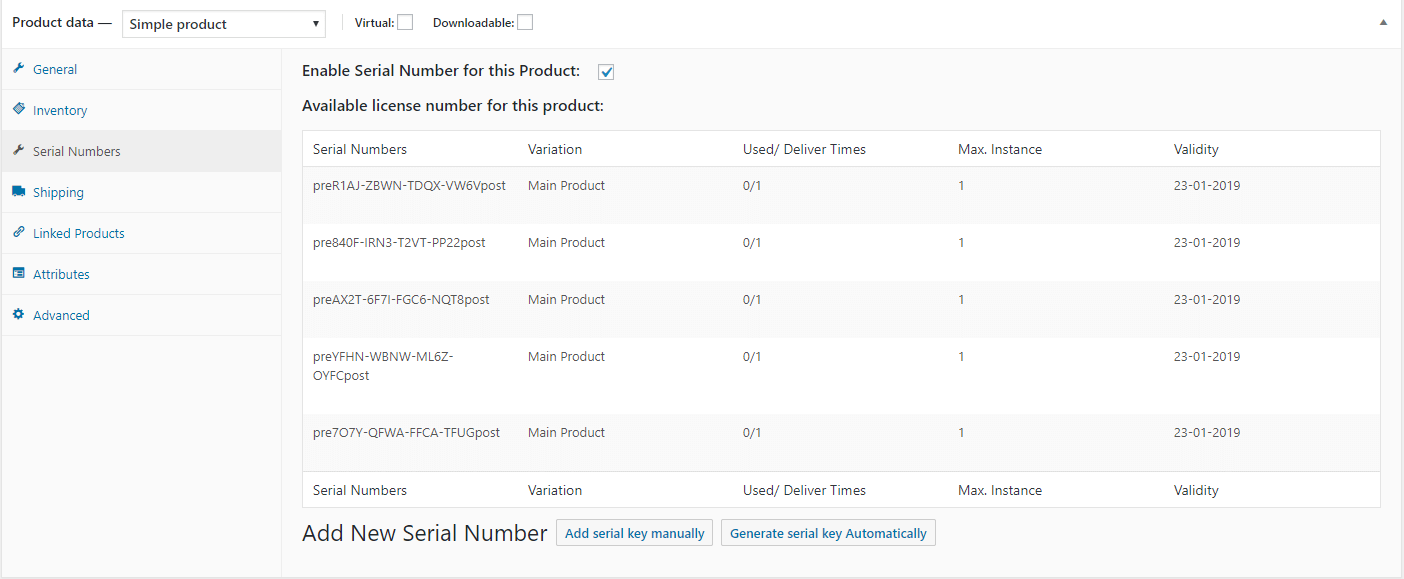The height and width of the screenshot is (579, 1404).
Task: Click validity 23-01-2019 in pre7O7Y row
Action: pyautogui.click(x=1207, y=432)
